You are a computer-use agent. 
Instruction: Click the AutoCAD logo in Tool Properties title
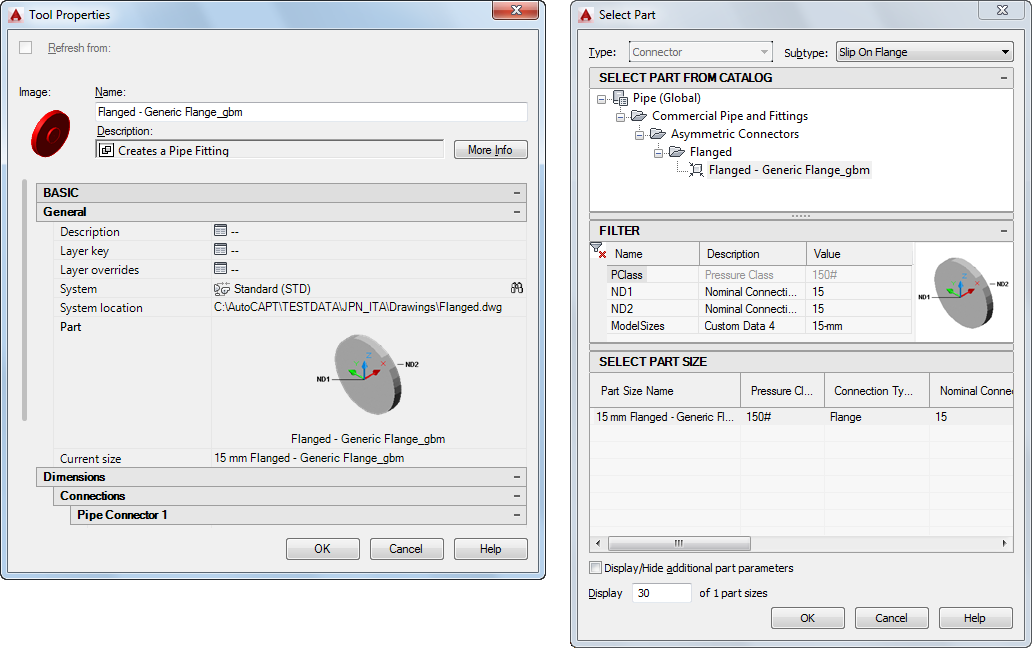(x=16, y=14)
